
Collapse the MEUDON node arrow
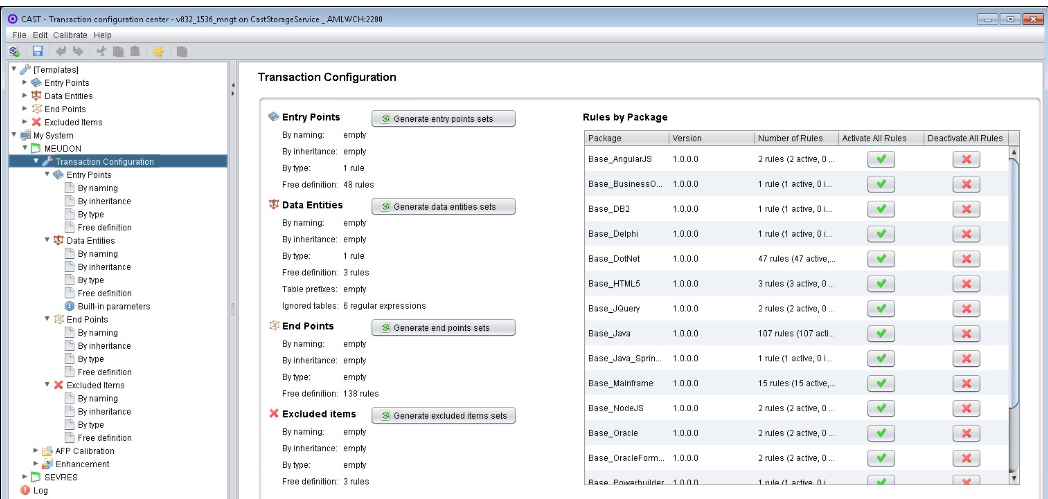[25, 148]
